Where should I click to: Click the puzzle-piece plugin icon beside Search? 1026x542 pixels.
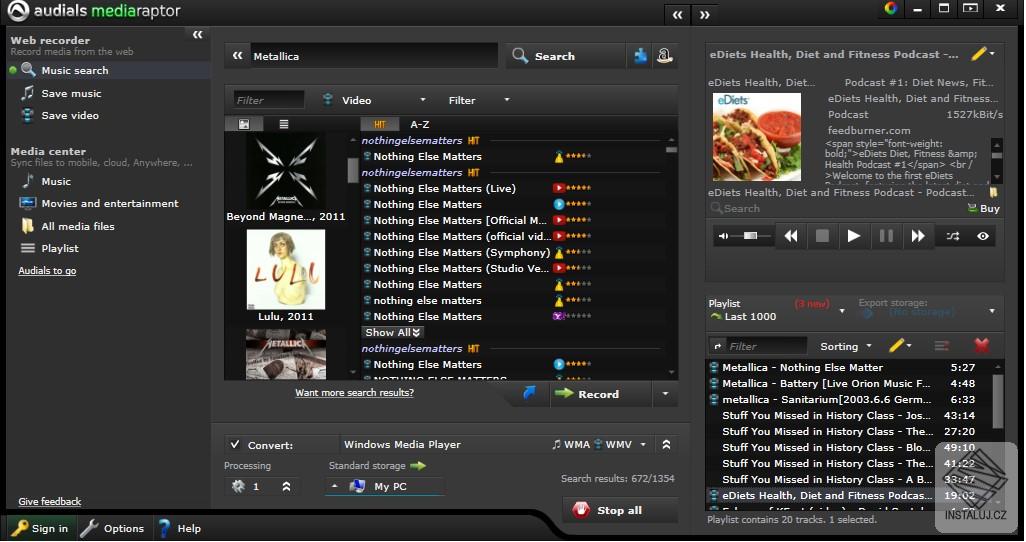pyautogui.click(x=640, y=56)
